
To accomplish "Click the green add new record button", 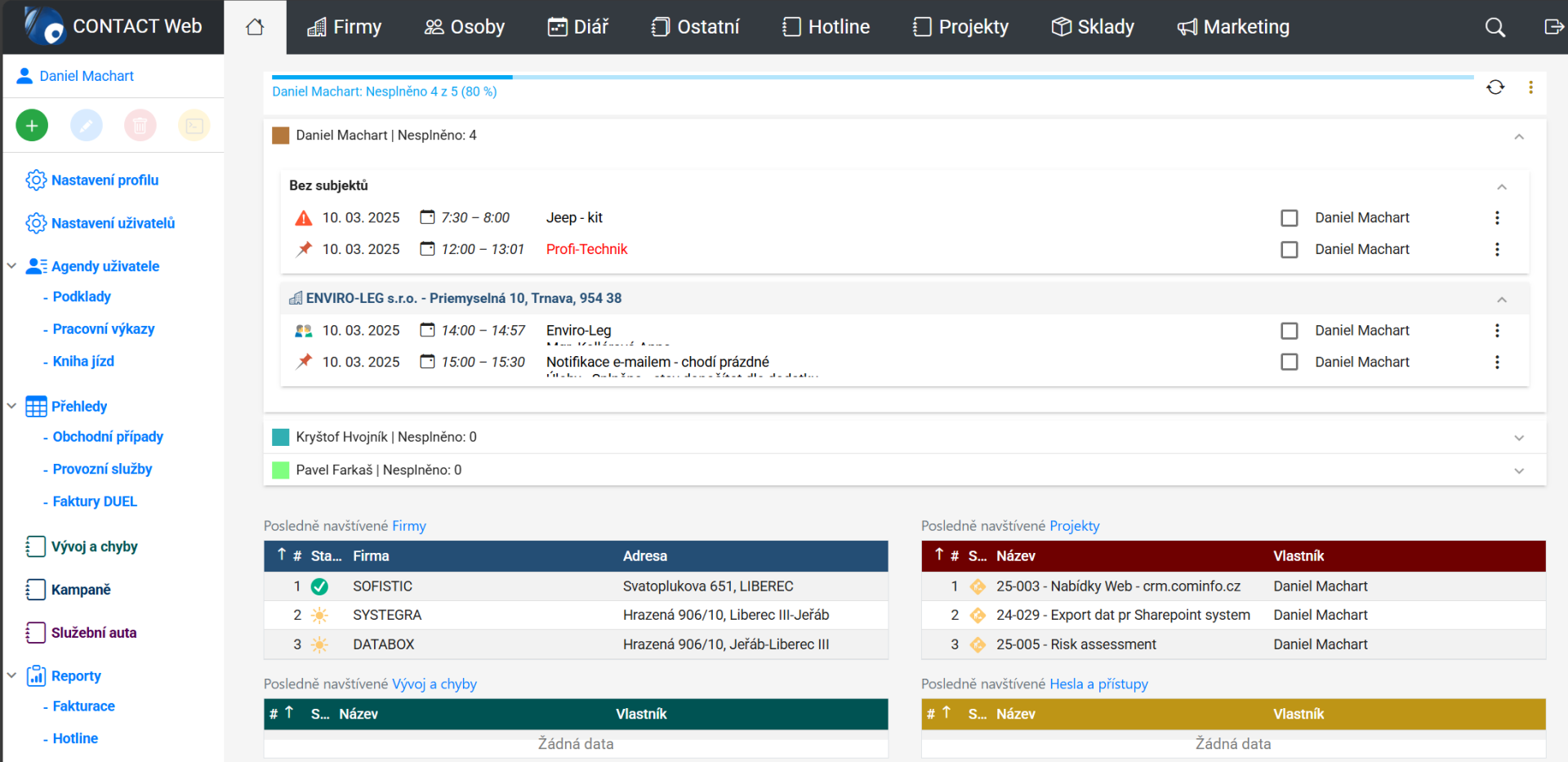I will click(32, 125).
